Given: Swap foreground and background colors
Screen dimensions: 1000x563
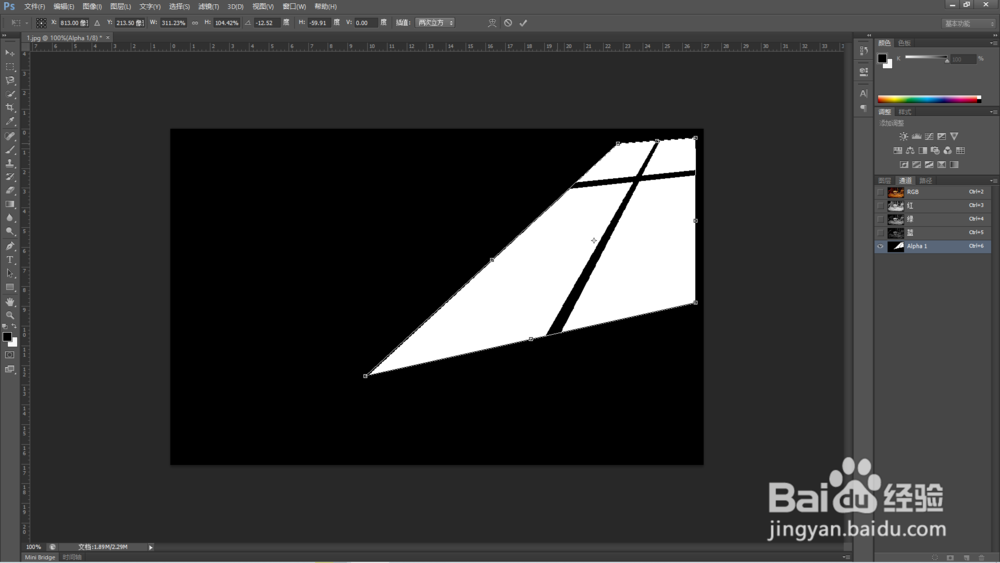Looking at the screenshot, I should pyautogui.click(x=14, y=326).
